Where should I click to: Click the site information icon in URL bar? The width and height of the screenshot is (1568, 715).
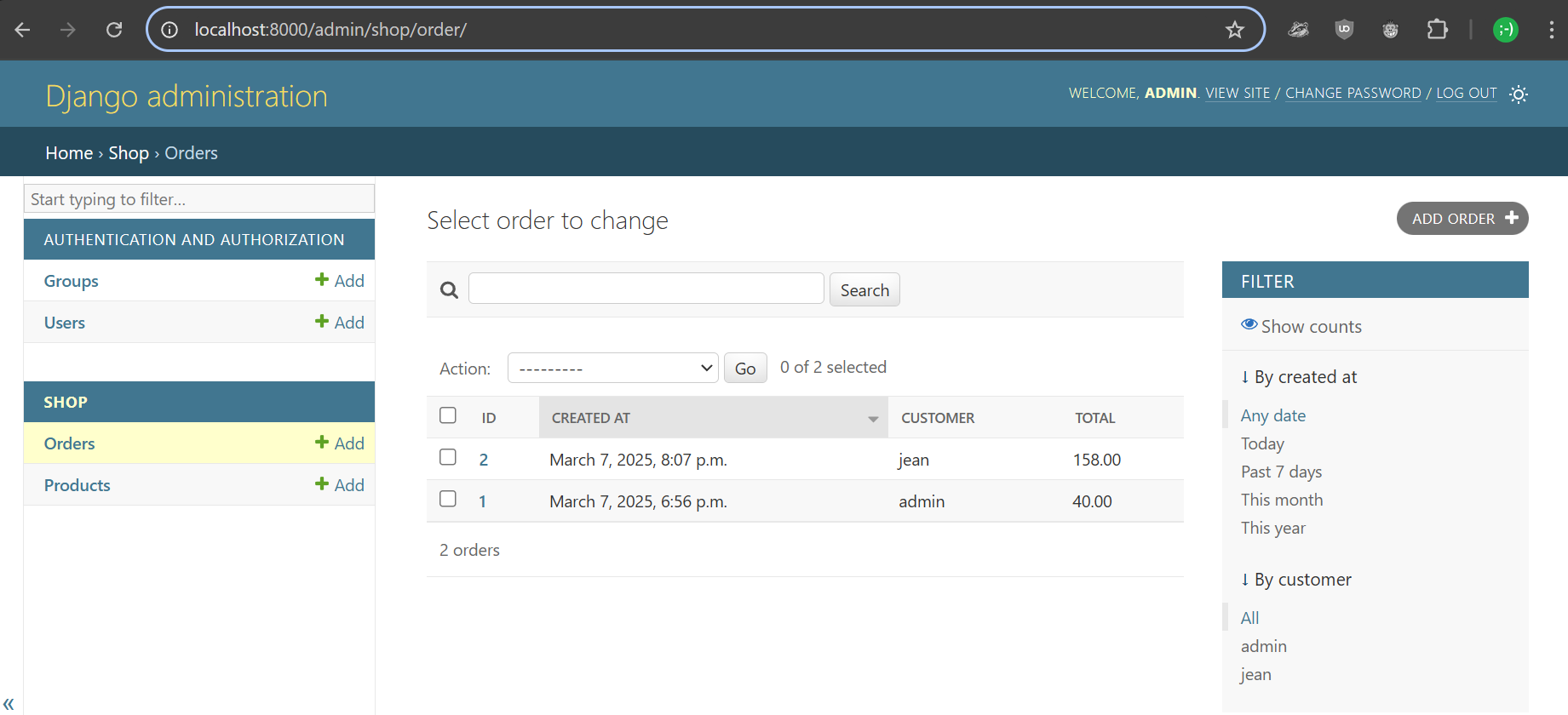click(169, 30)
